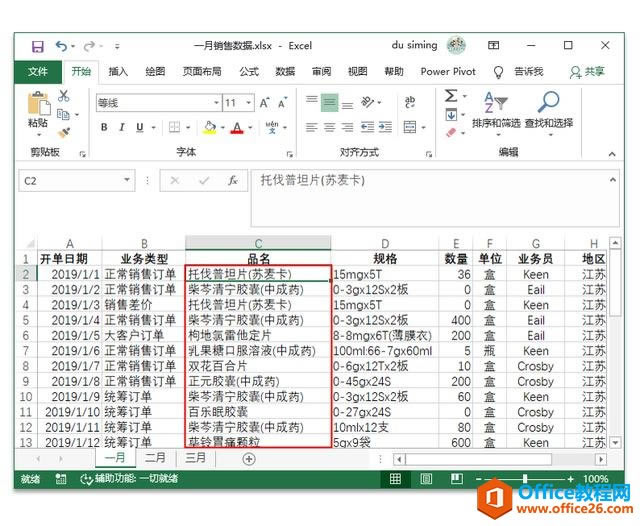Expand the borders dropdown arrow
This screenshot has width=640, height=526.
point(188,128)
